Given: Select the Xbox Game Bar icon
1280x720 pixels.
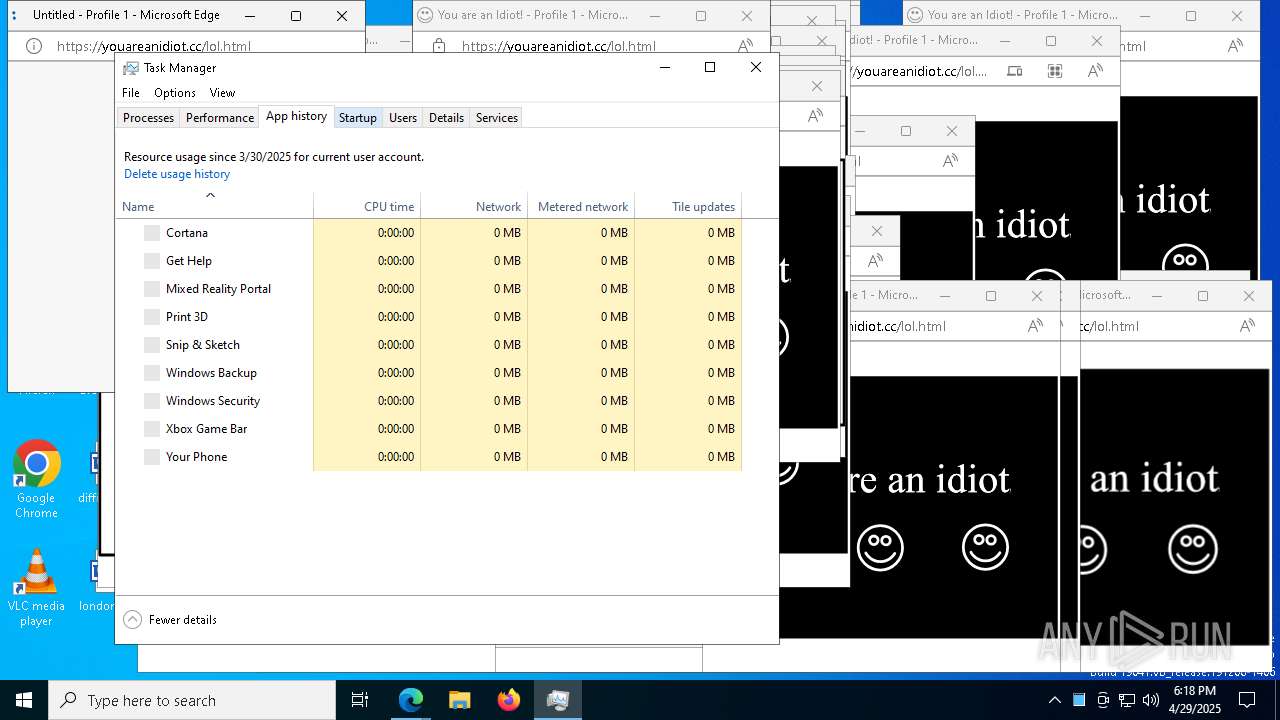Looking at the screenshot, I should [152, 429].
